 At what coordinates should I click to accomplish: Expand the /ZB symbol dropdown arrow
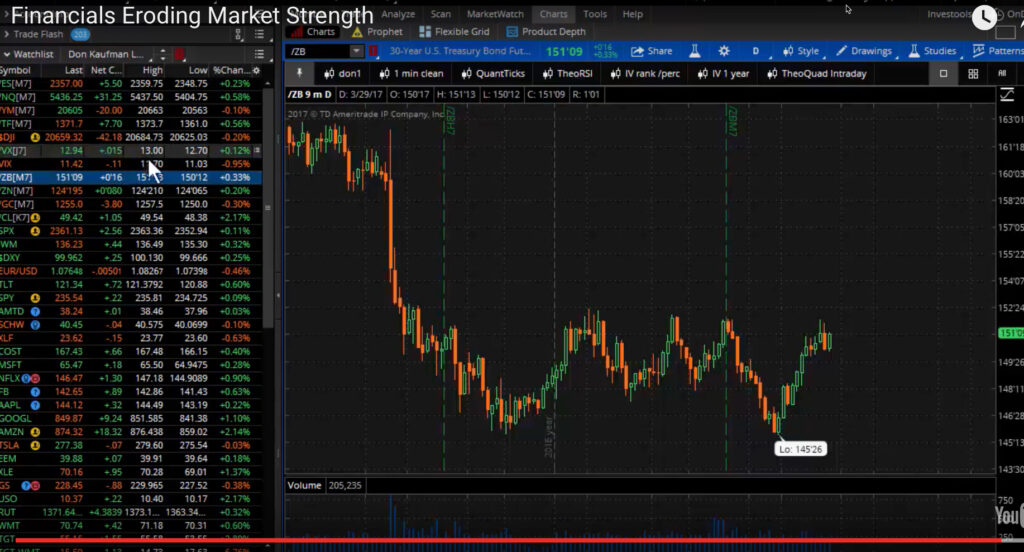356,51
